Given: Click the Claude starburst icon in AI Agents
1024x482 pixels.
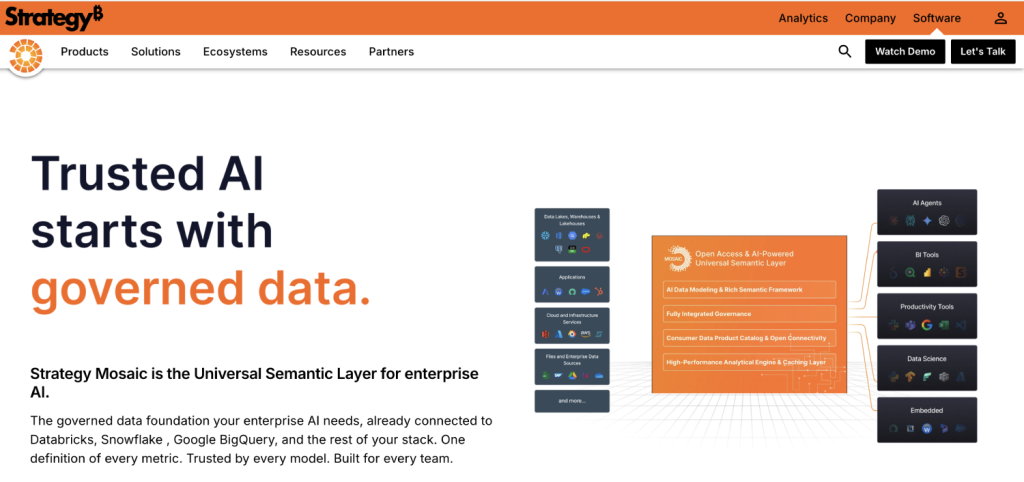Looking at the screenshot, I should click(x=893, y=221).
